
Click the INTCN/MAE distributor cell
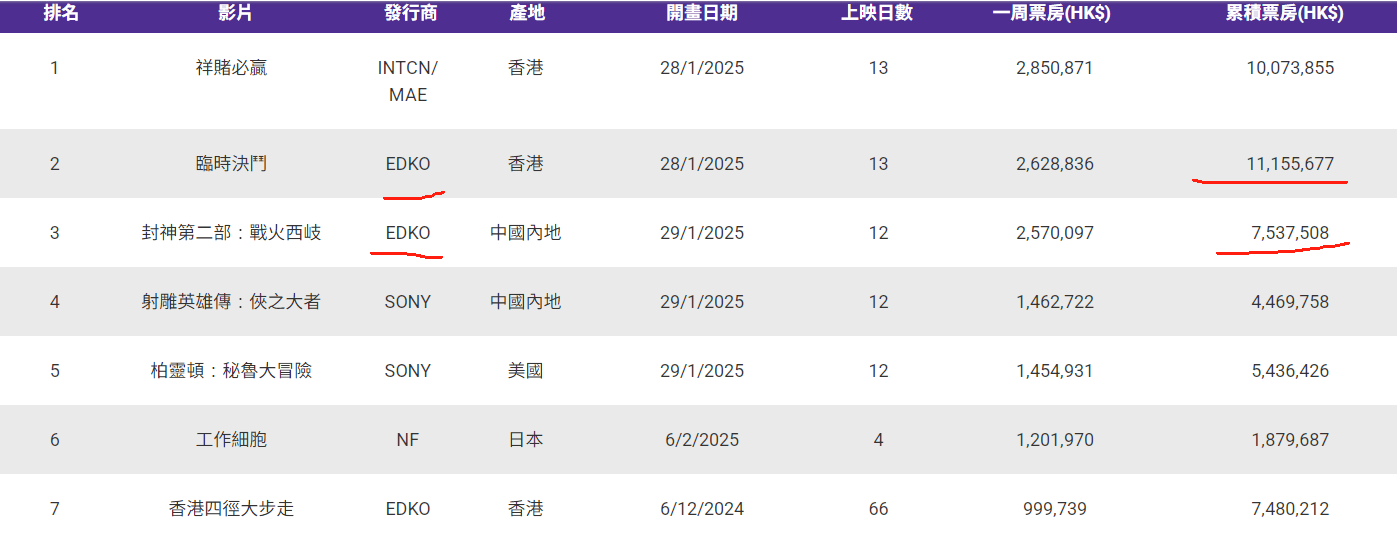[408, 81]
